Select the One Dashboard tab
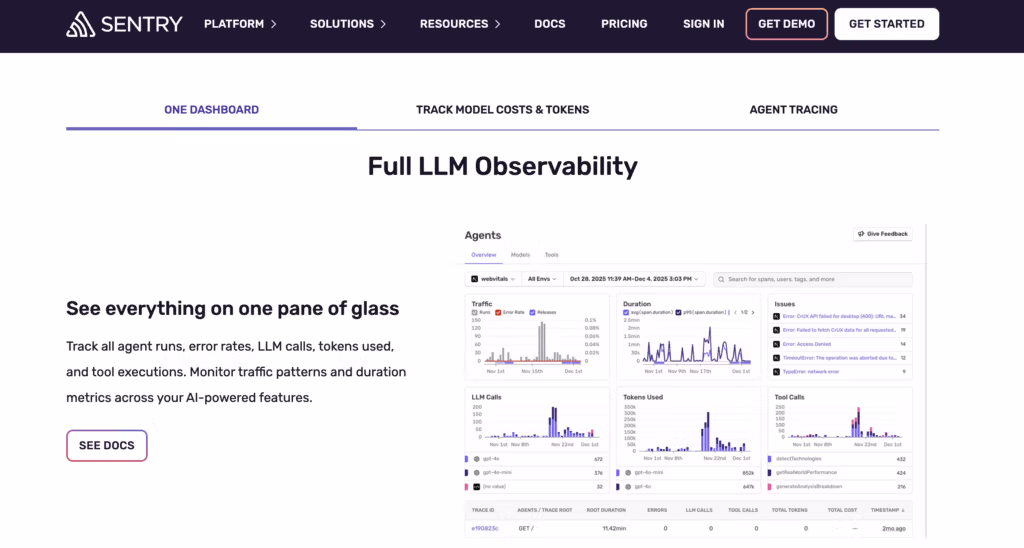This screenshot has width=1024, height=548. 212,110
